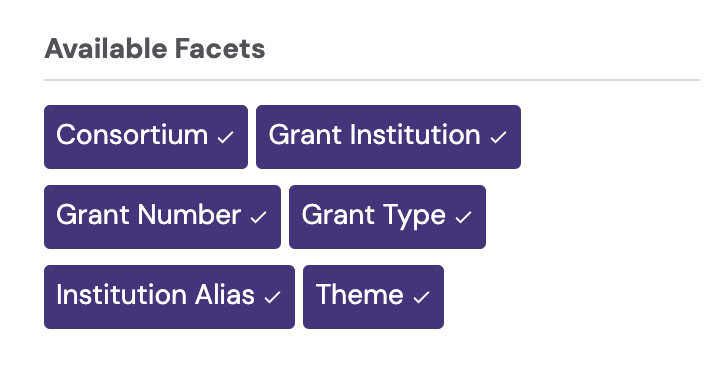Image resolution: width=722 pixels, height=366 pixels.
Task: Click the 'Available Facets' heading
Action: coord(155,48)
